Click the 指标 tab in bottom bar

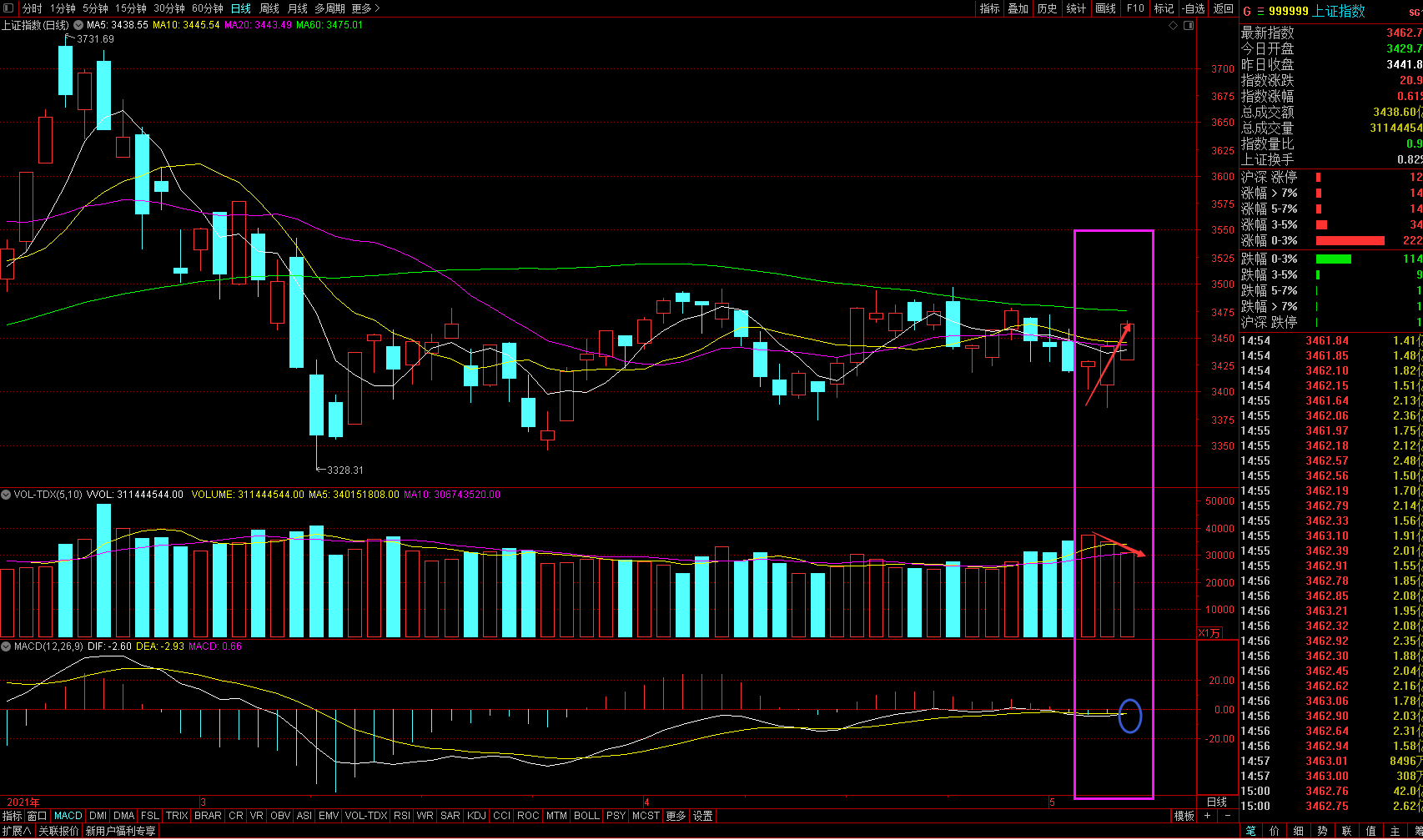pos(13,816)
